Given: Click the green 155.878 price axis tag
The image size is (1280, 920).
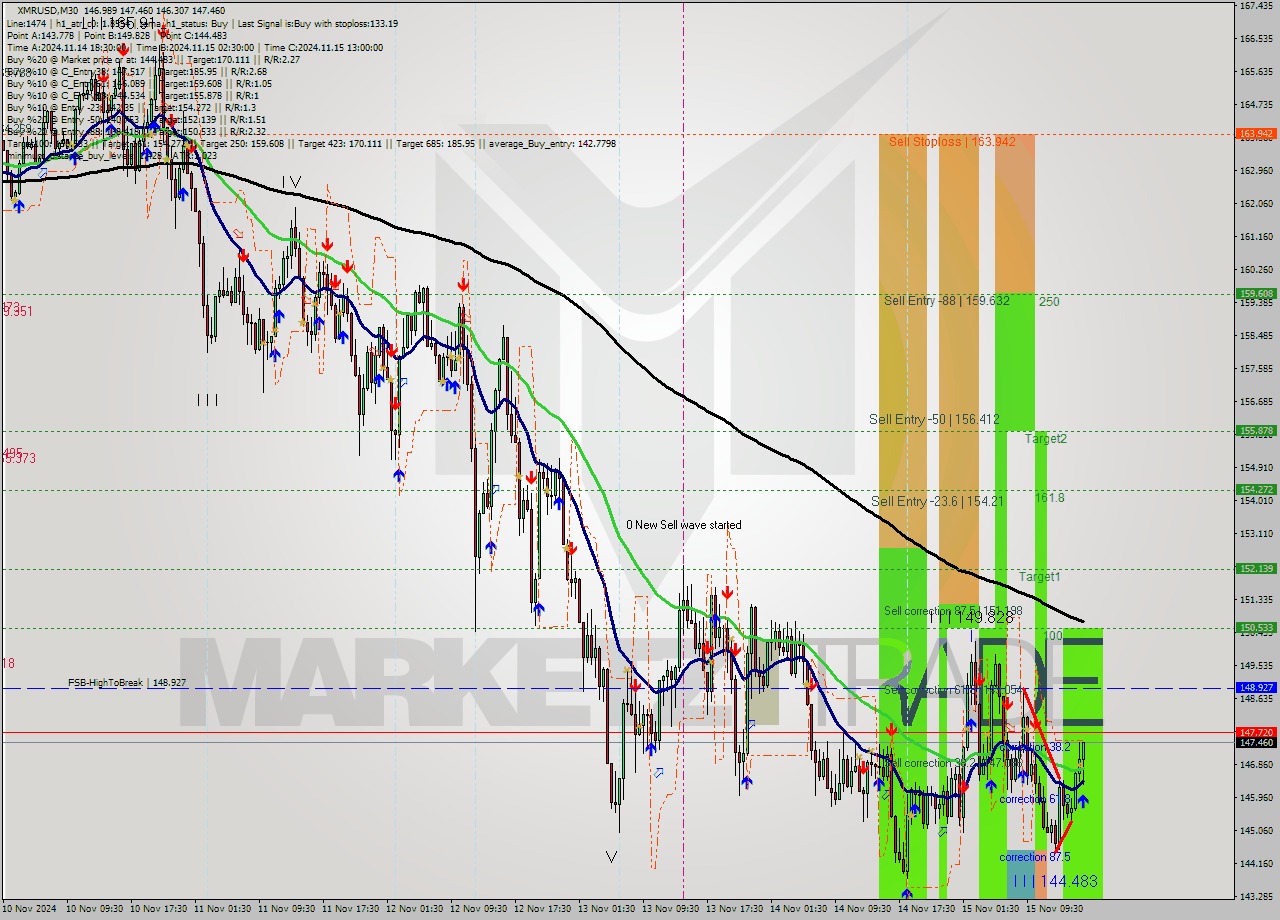Looking at the screenshot, I should tap(1255, 431).
